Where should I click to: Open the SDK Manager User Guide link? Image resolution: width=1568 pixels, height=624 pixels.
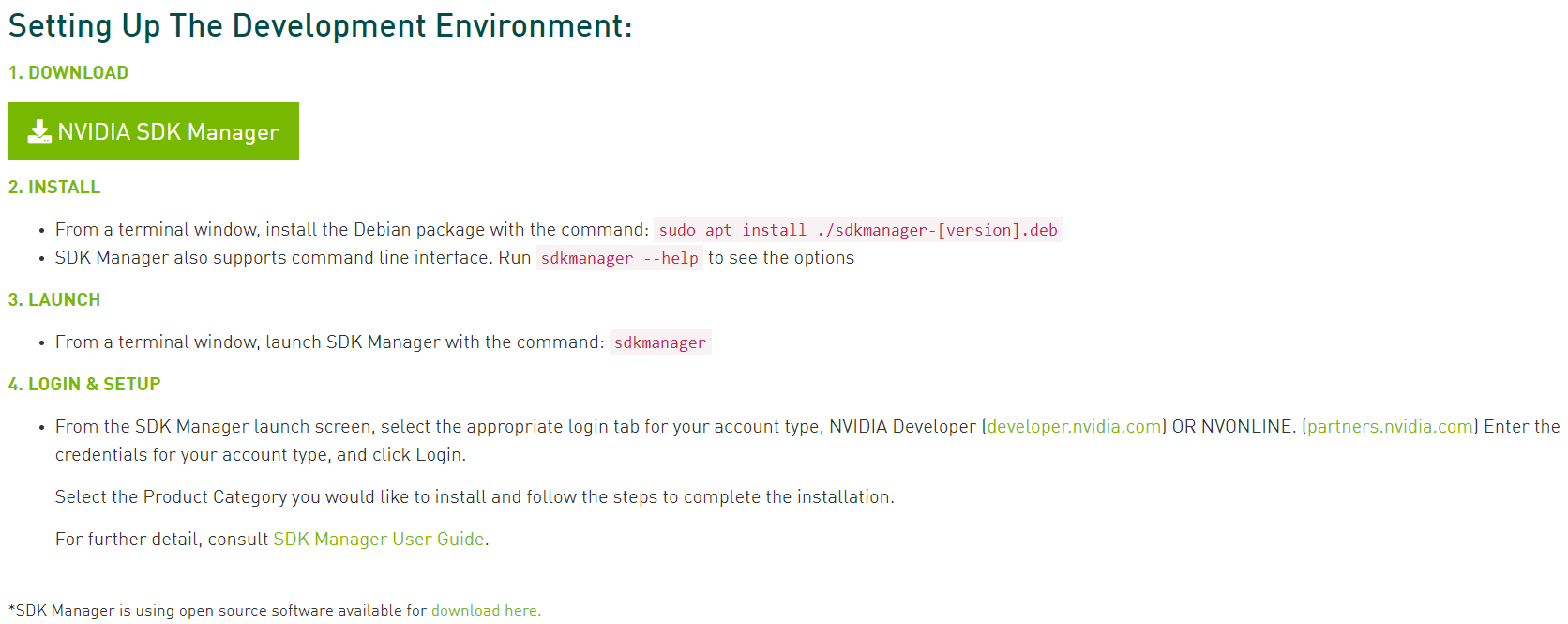[379, 539]
